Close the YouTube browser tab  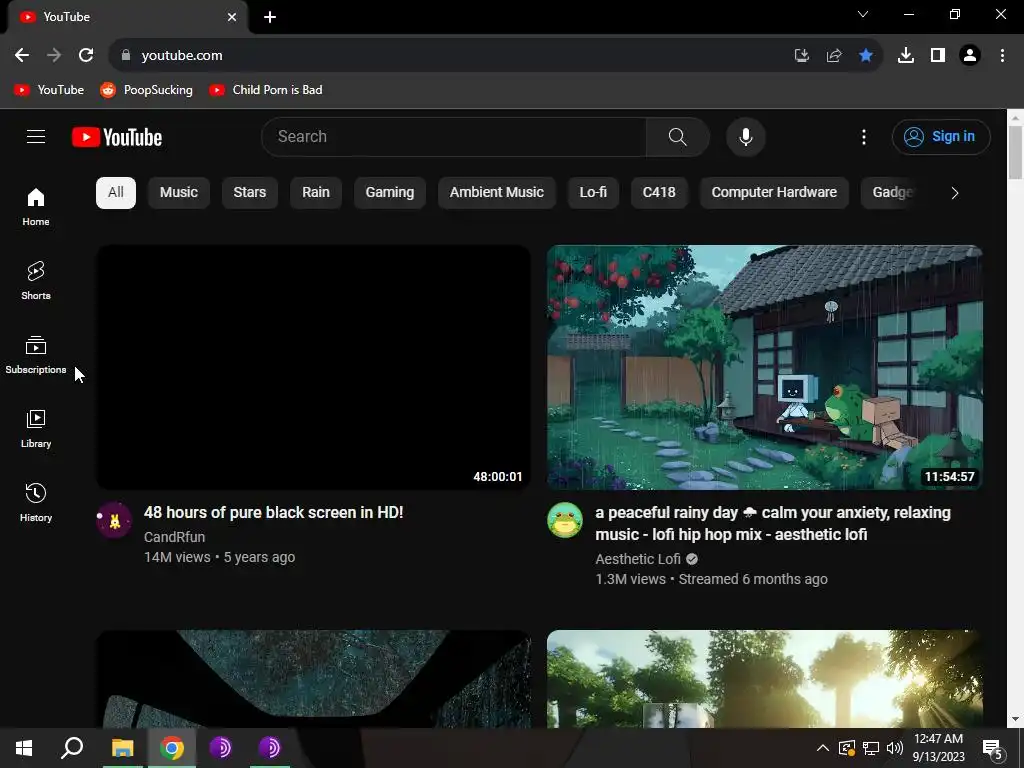click(x=232, y=17)
